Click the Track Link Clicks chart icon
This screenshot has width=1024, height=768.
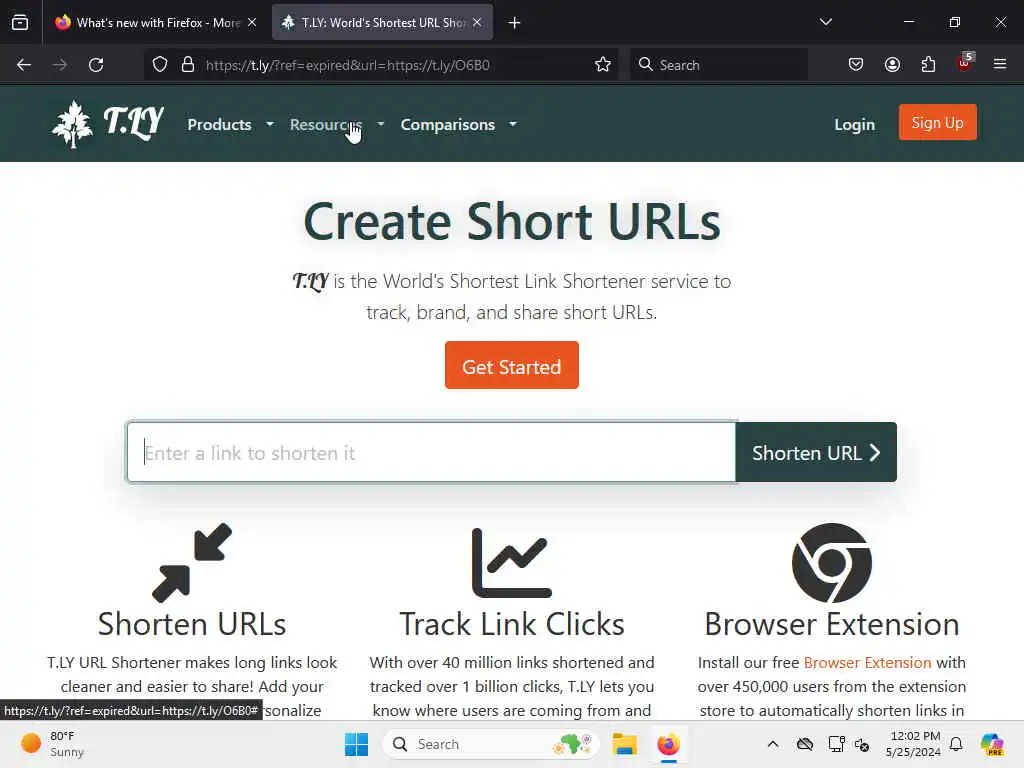coord(511,562)
